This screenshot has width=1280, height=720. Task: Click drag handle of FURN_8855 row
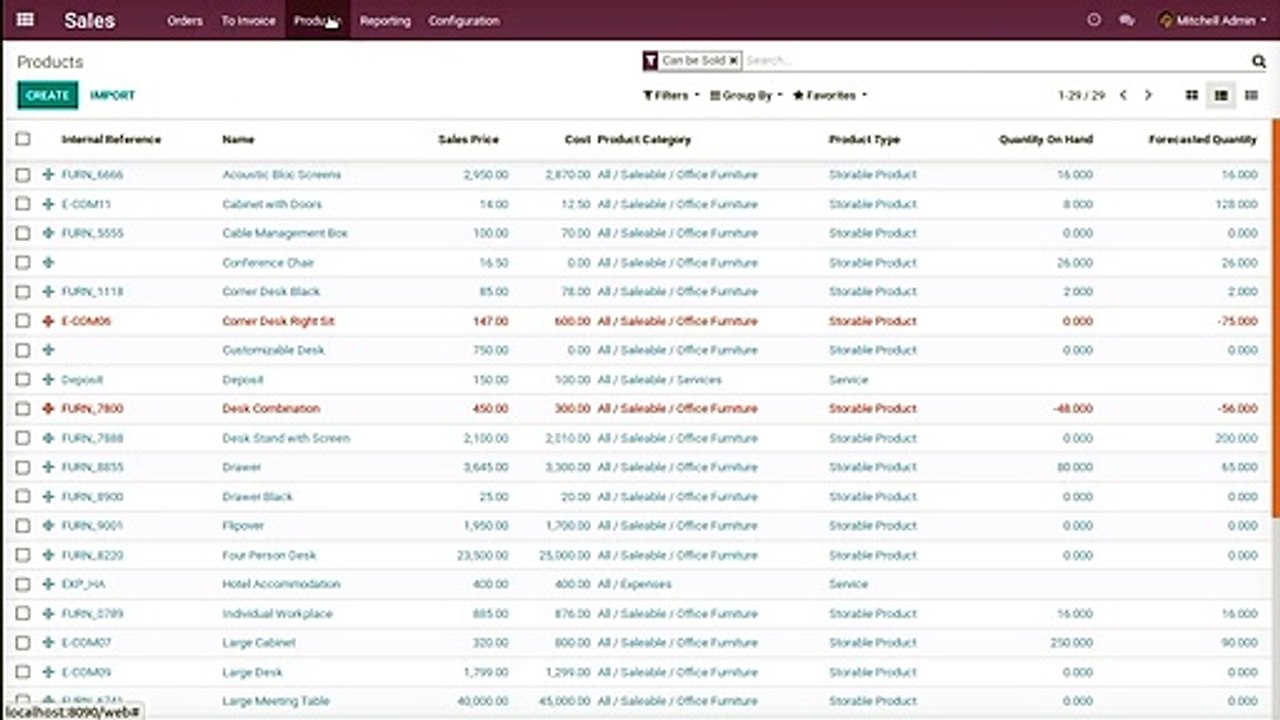tap(48, 467)
